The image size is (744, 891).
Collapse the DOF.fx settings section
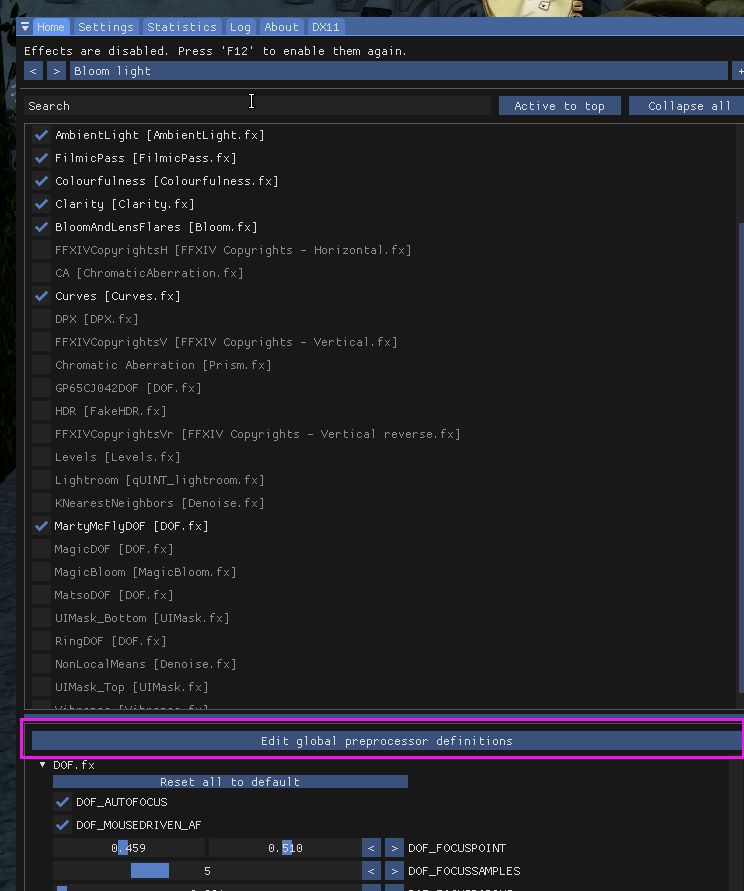43,765
